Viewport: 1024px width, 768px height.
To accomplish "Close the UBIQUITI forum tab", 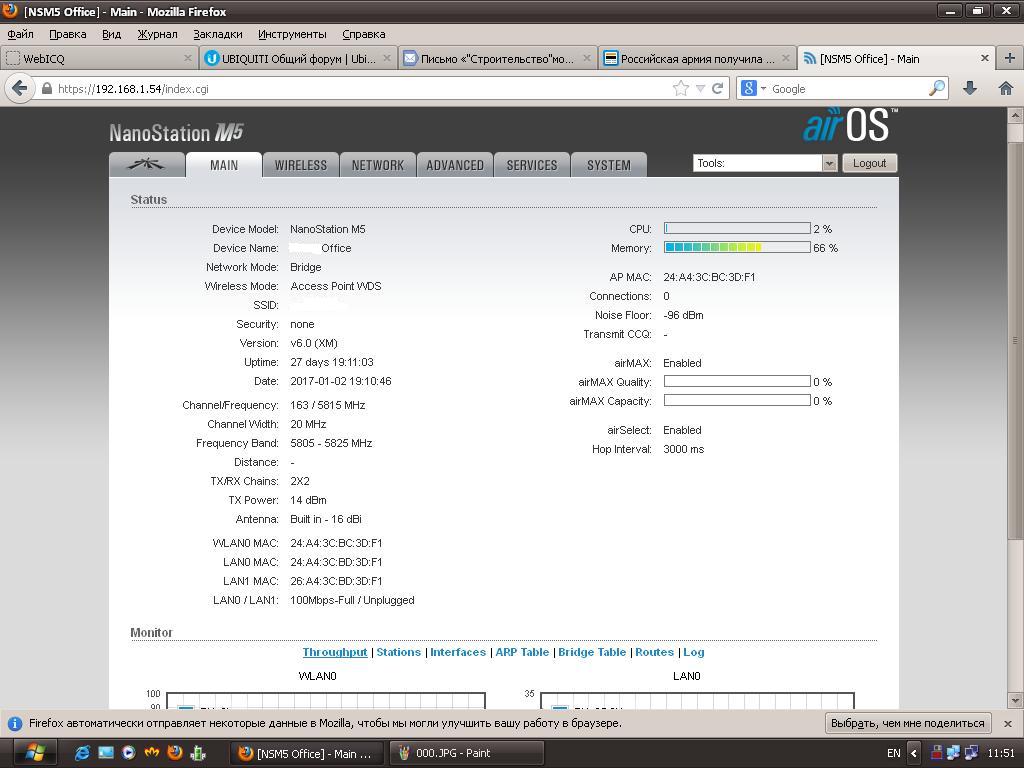I will pyautogui.click(x=387, y=58).
